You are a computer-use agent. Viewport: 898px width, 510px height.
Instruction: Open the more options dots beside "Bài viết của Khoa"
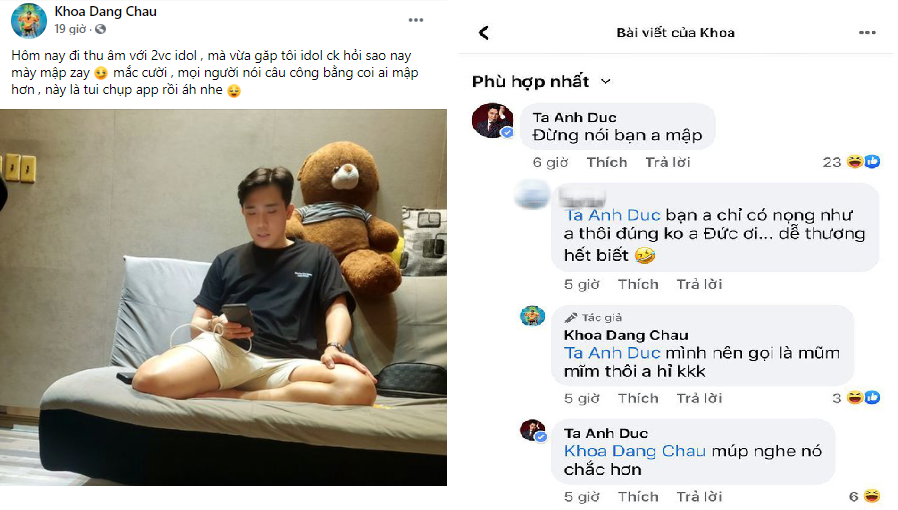[x=867, y=33]
